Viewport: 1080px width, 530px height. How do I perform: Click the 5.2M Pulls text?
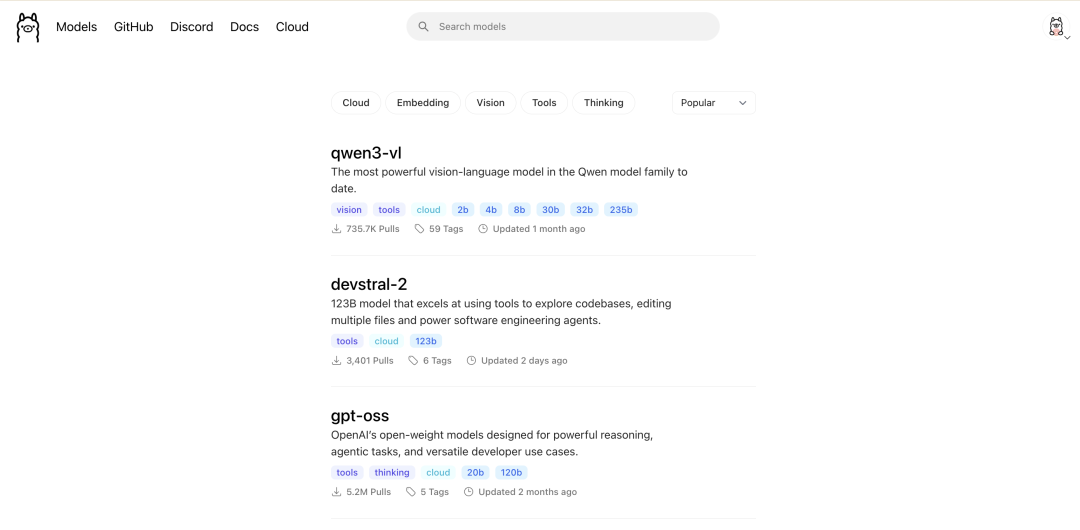(x=368, y=492)
